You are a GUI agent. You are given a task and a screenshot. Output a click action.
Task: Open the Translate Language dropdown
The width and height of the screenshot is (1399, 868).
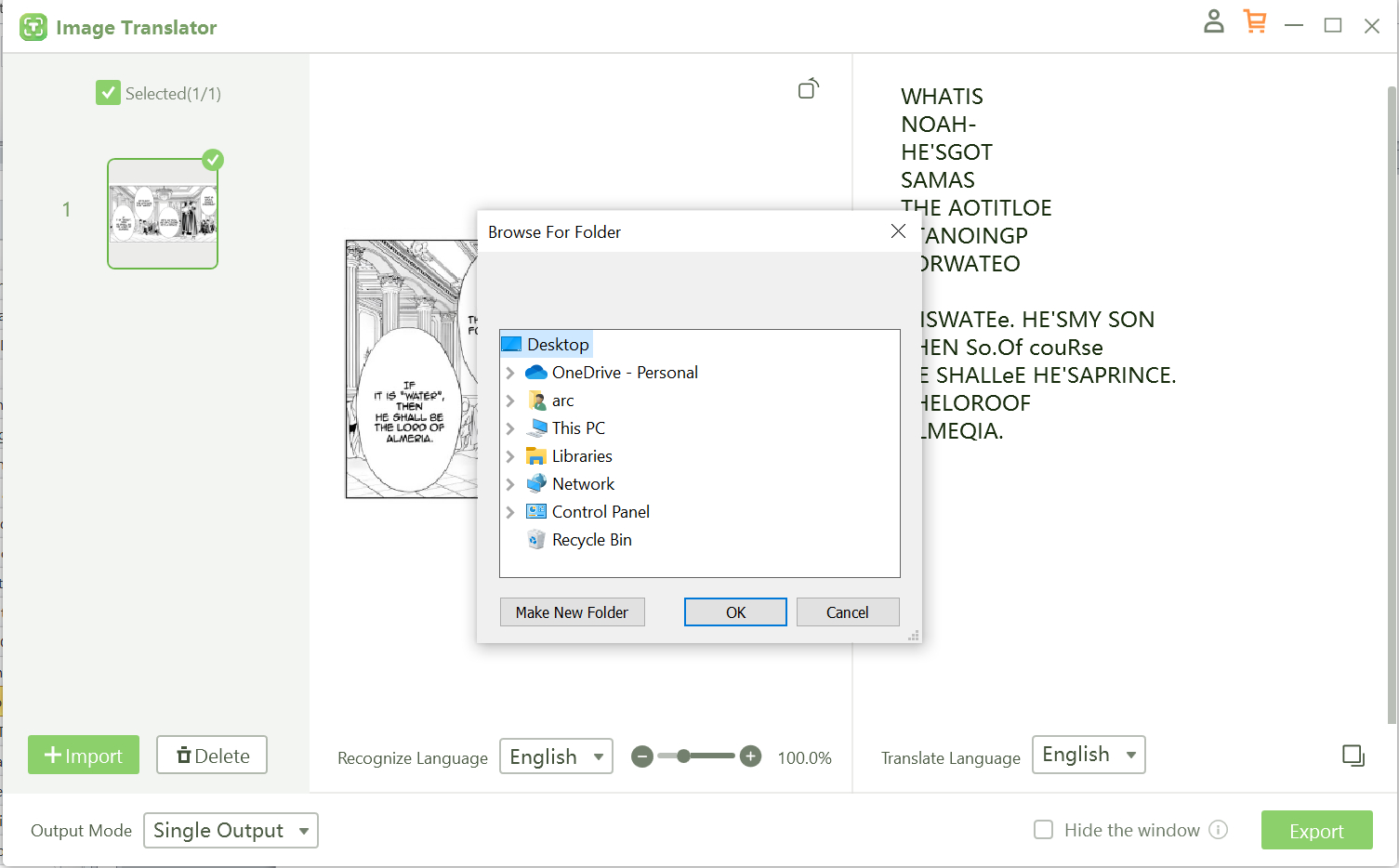(1089, 755)
